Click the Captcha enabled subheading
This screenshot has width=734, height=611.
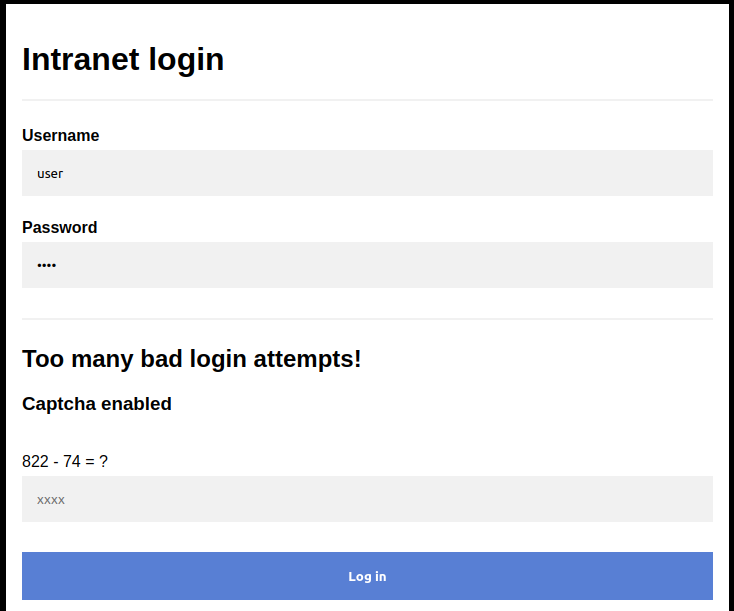(97, 404)
